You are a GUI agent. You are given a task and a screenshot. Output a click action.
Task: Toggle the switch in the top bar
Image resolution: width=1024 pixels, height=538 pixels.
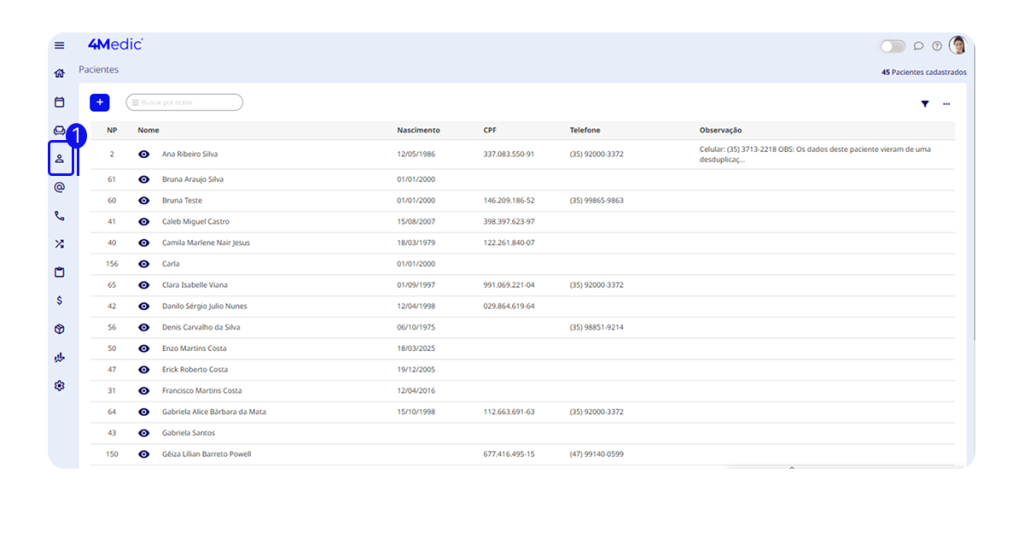tap(892, 46)
